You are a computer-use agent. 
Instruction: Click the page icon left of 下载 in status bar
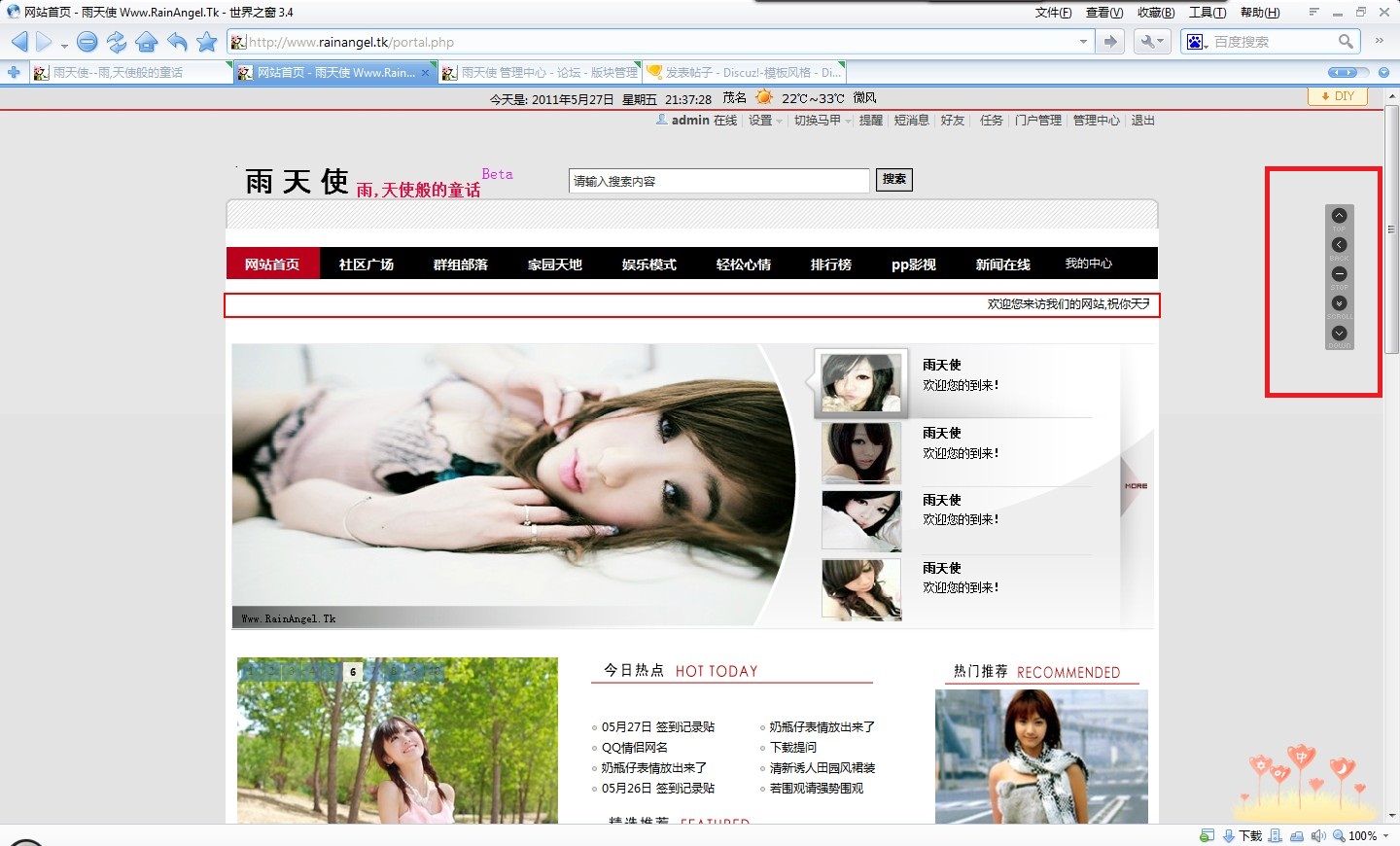click(1207, 836)
